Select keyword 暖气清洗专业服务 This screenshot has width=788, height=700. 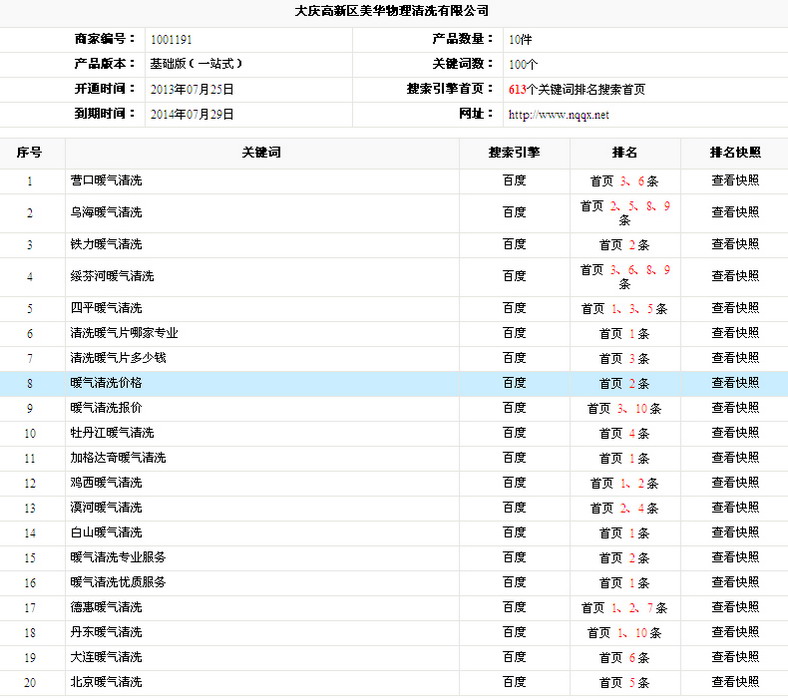pyautogui.click(x=118, y=557)
